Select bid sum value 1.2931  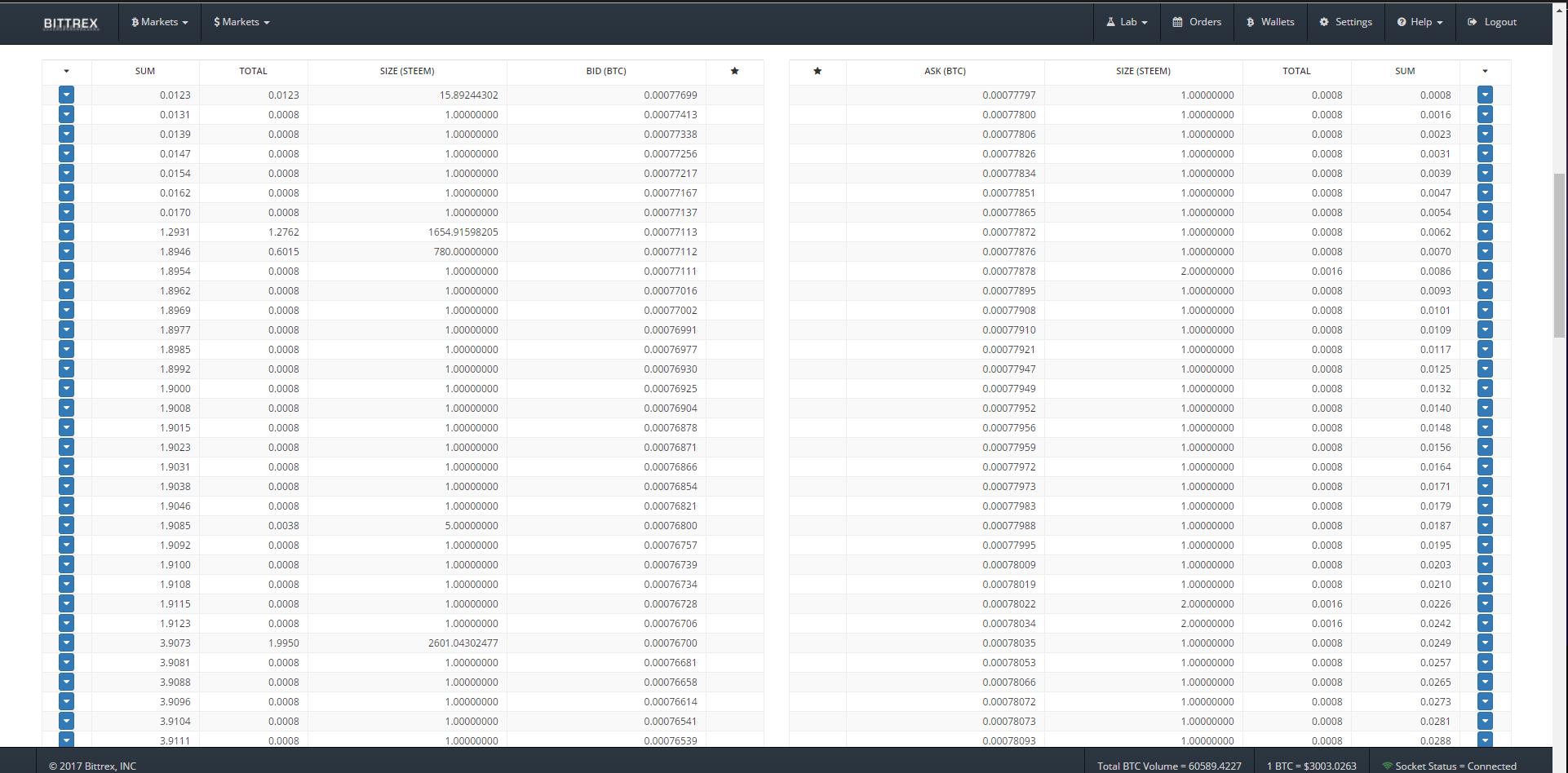coord(175,232)
